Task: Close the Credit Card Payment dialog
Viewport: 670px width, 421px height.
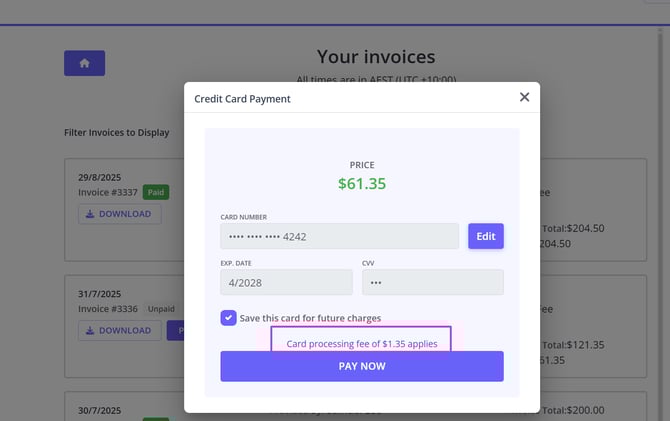Action: click(524, 97)
